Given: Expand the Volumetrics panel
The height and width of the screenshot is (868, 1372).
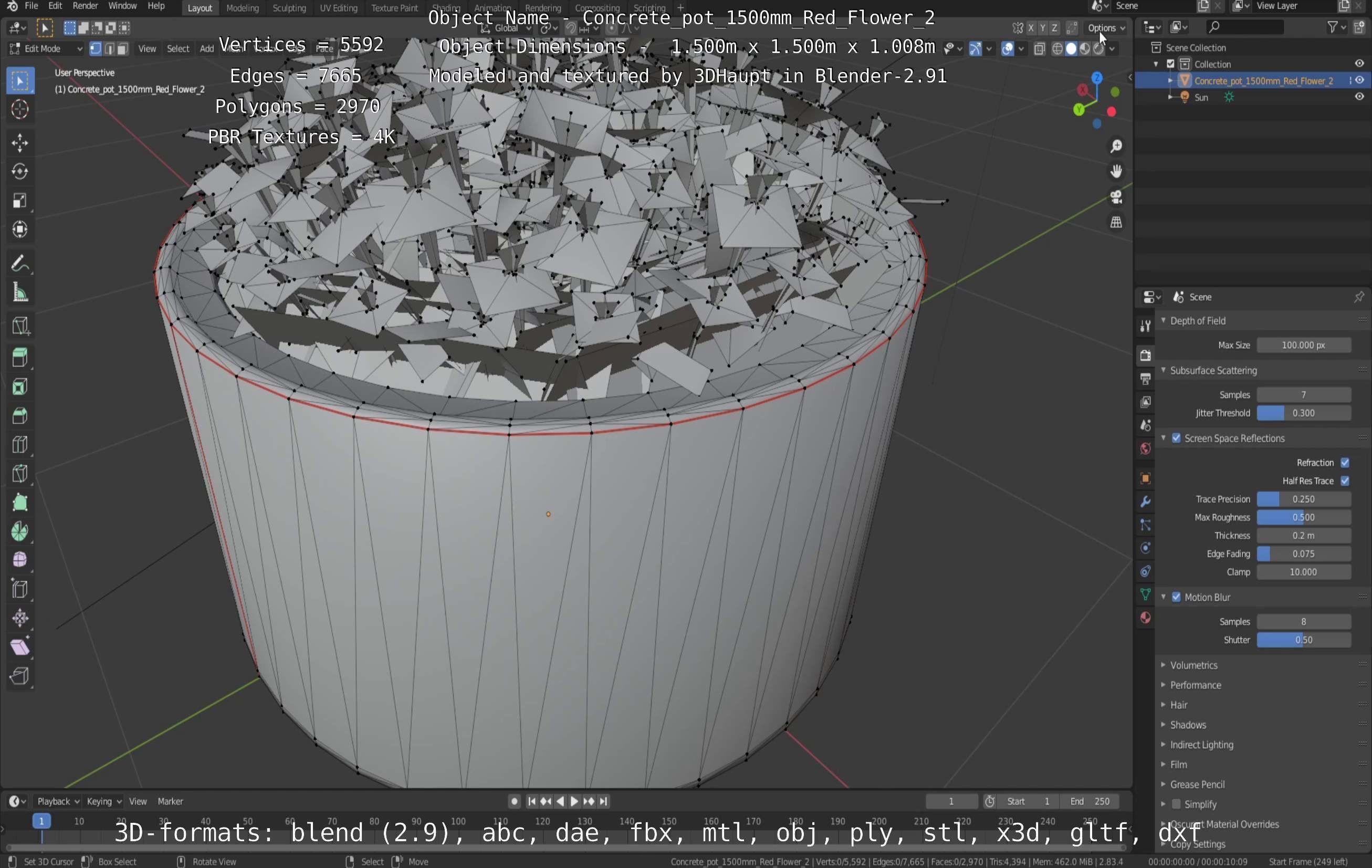Looking at the screenshot, I should tap(1193, 665).
